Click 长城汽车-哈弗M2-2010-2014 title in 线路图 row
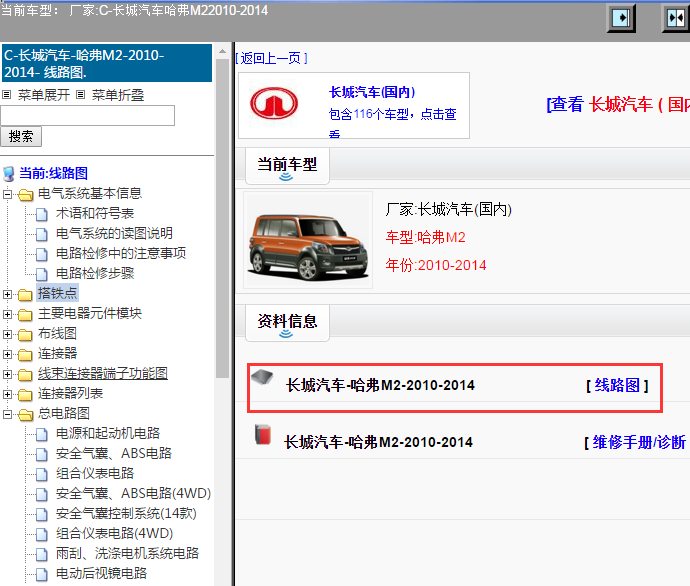 click(380, 385)
